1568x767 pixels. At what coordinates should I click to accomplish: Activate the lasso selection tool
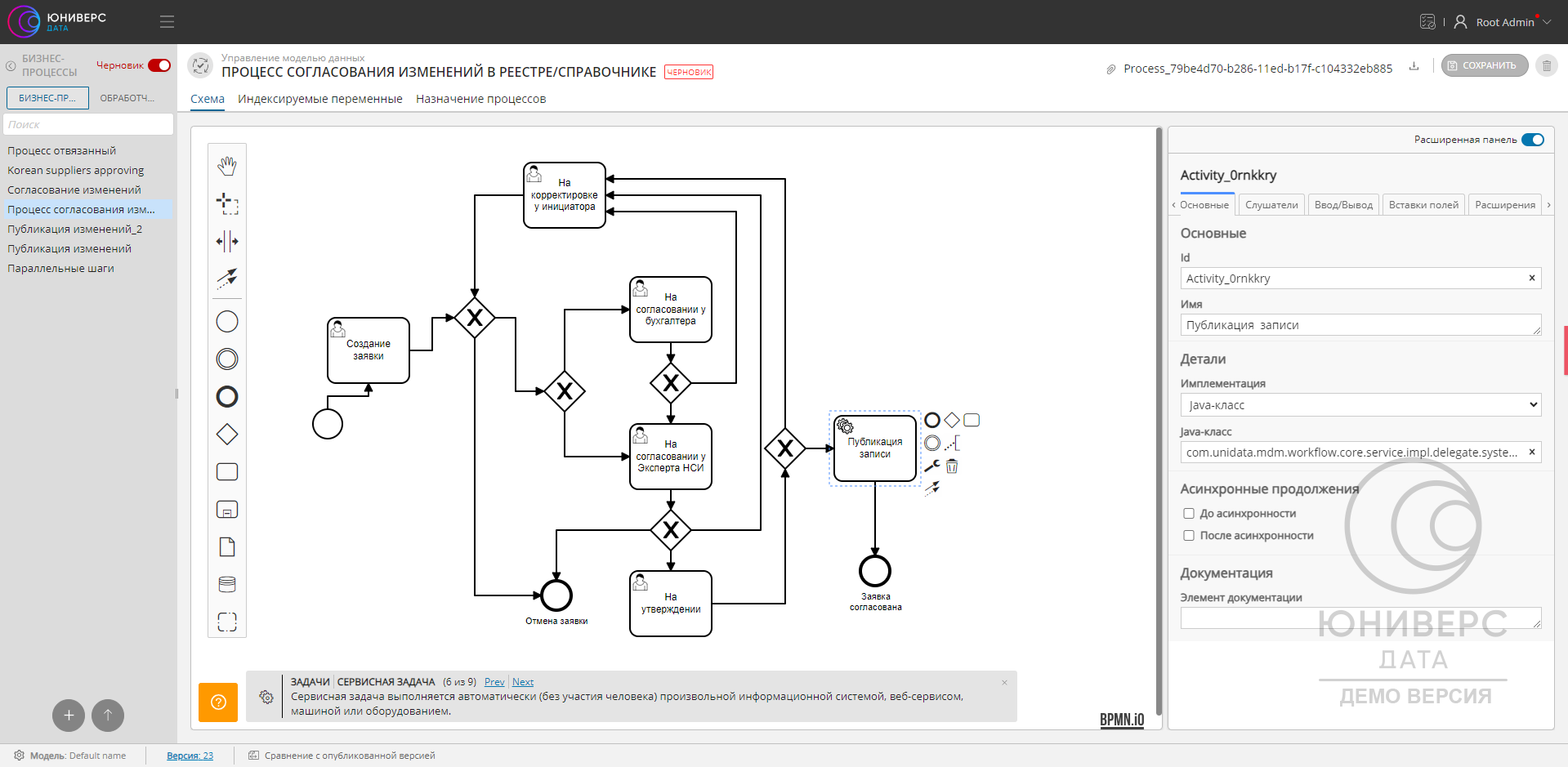(x=227, y=203)
